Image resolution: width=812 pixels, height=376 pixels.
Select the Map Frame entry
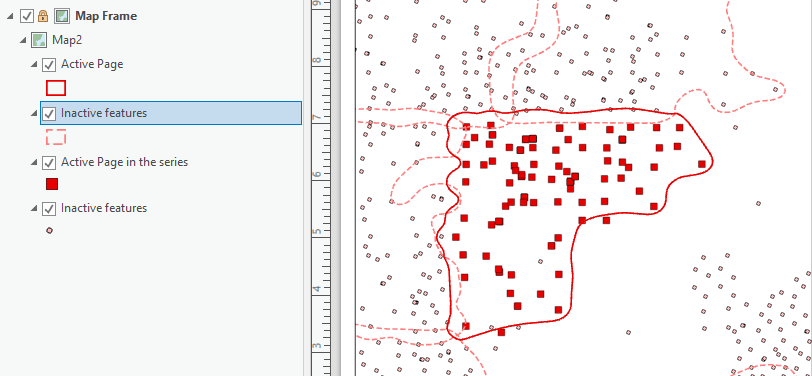(x=106, y=16)
